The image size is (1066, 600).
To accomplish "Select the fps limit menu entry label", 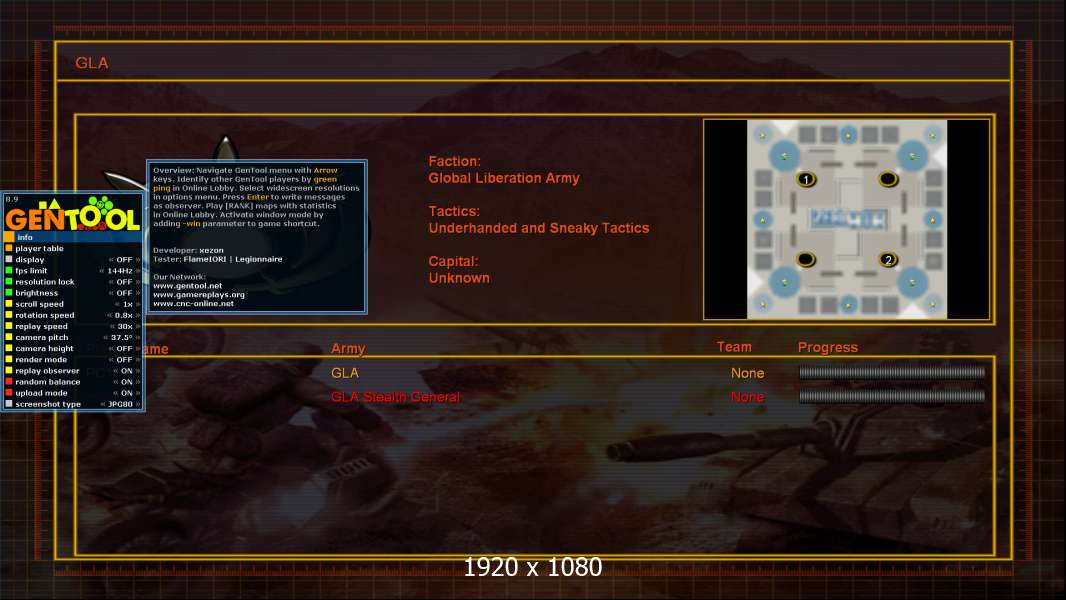I will point(31,270).
